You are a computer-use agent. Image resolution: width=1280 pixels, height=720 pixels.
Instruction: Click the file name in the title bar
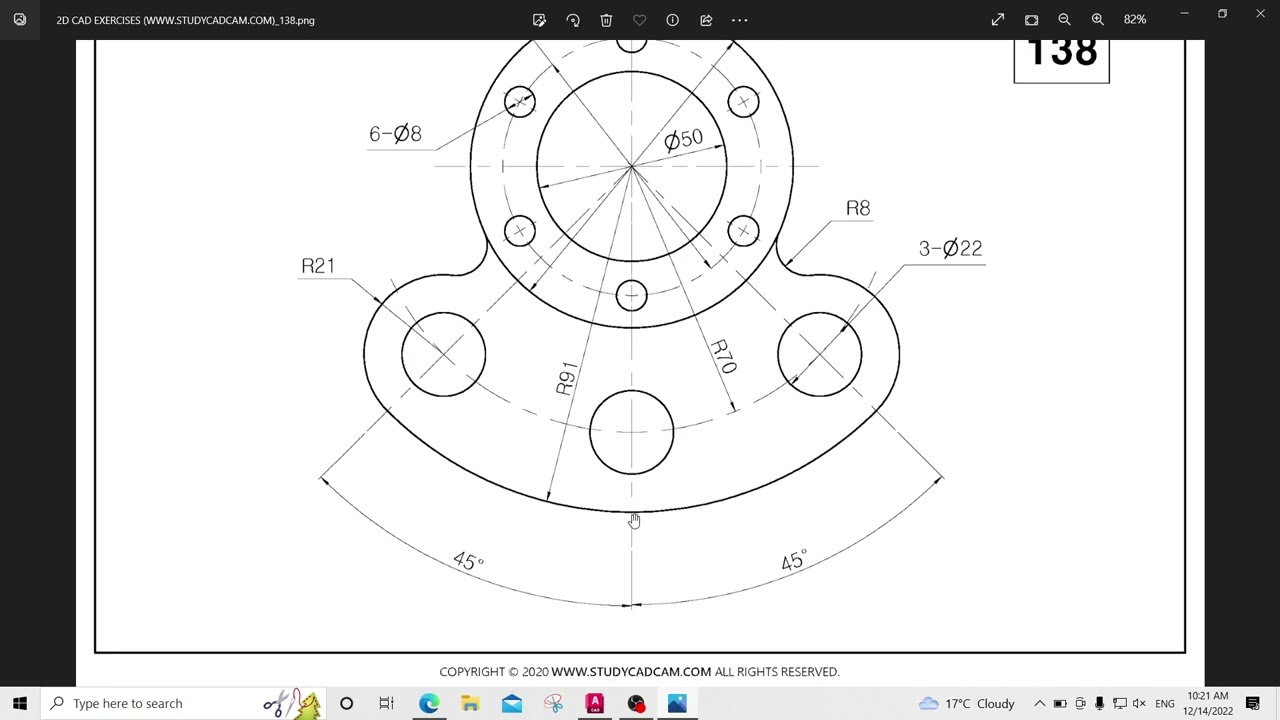click(185, 20)
